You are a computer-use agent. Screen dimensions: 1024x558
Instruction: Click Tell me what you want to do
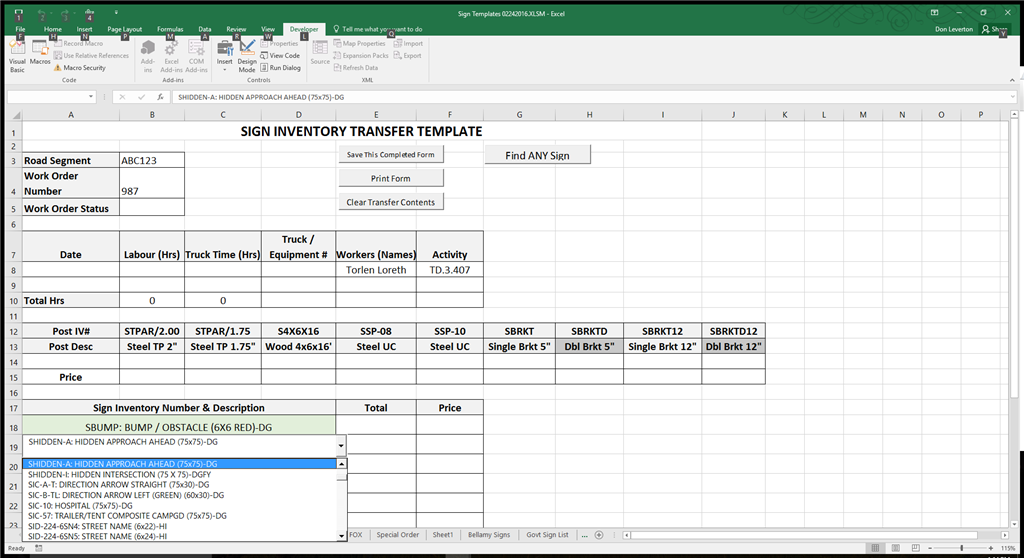(x=377, y=29)
